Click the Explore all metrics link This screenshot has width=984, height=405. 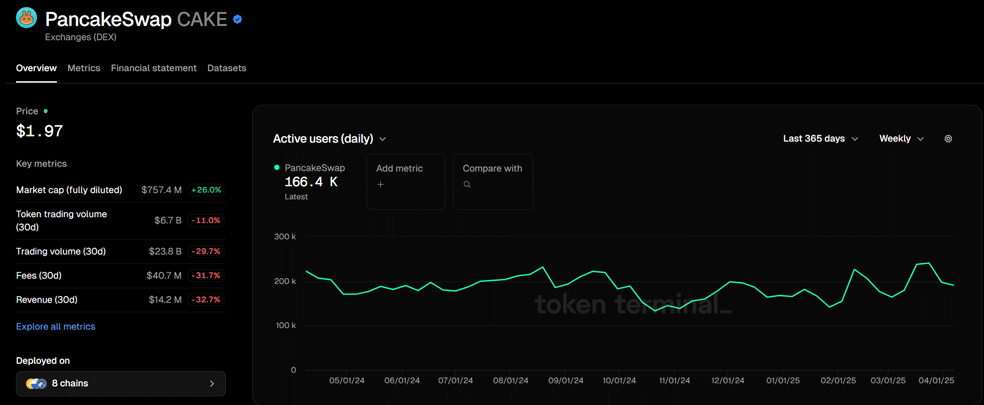[x=56, y=327]
